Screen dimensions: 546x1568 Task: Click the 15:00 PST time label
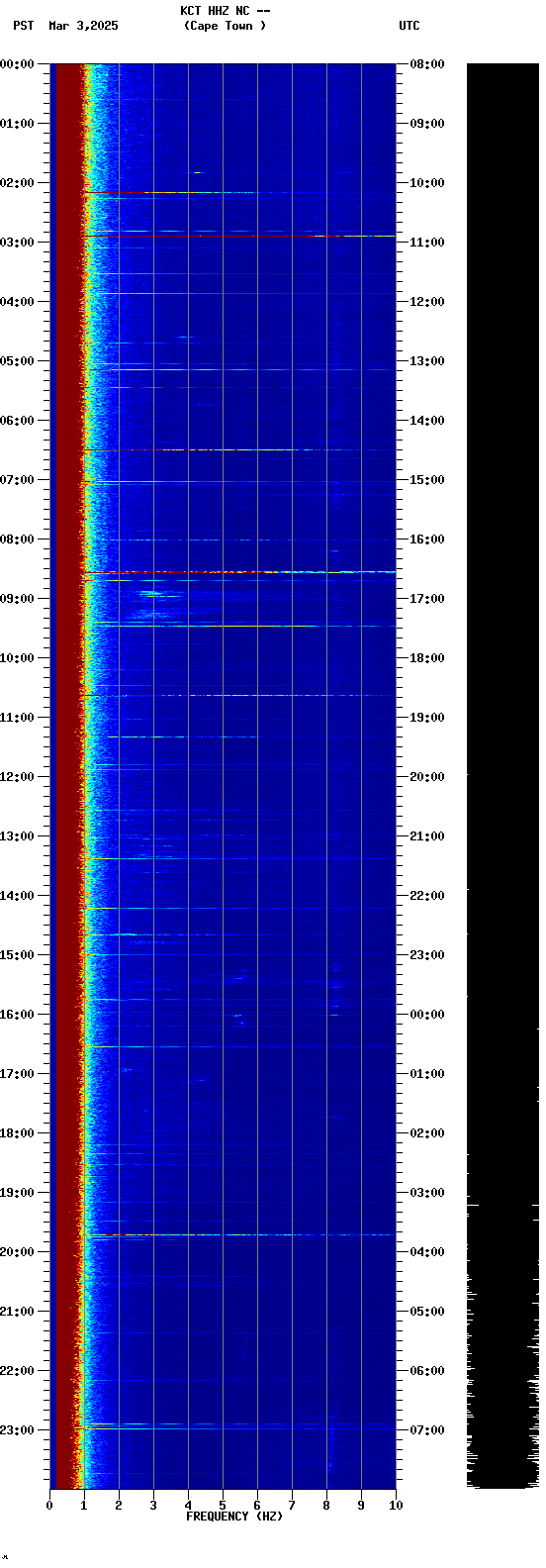(x=18, y=955)
